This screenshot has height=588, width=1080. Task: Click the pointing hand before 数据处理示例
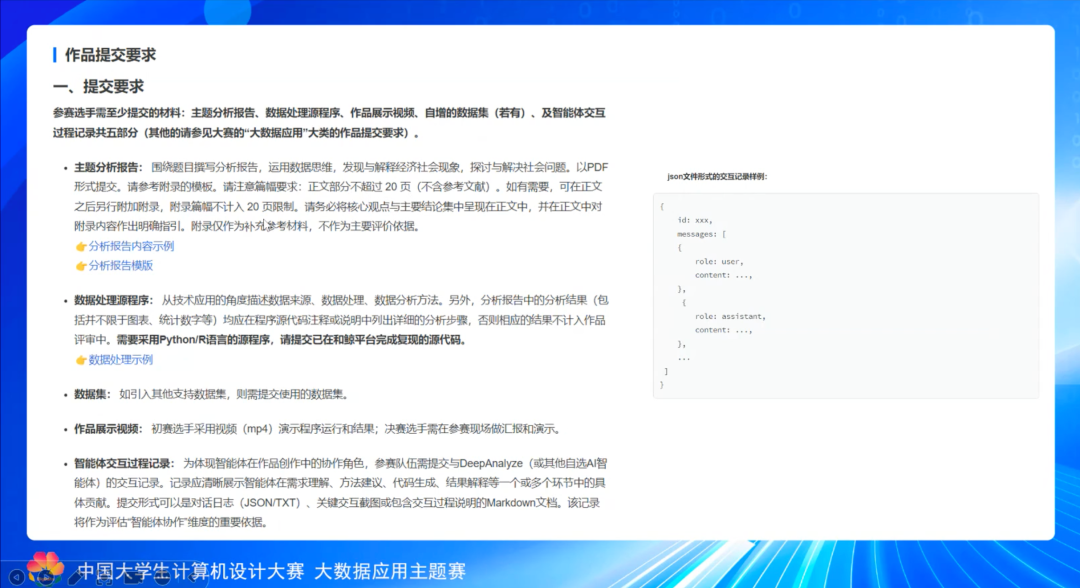click(x=81, y=360)
